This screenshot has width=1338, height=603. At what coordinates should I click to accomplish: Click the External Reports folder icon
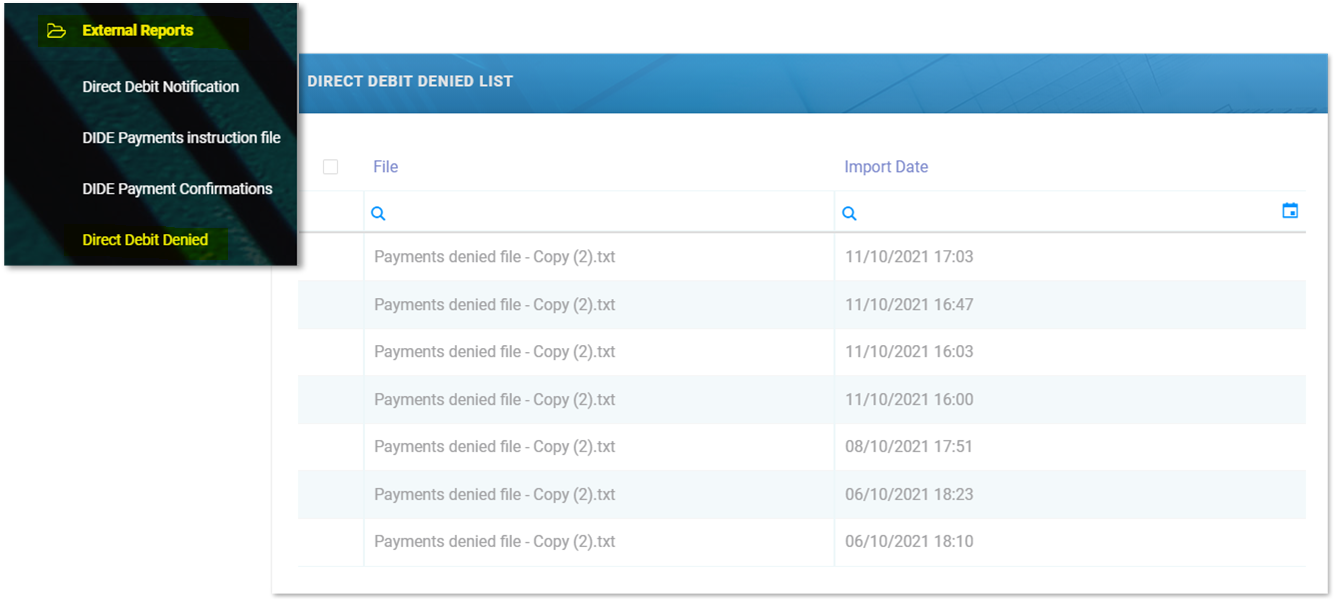56,31
